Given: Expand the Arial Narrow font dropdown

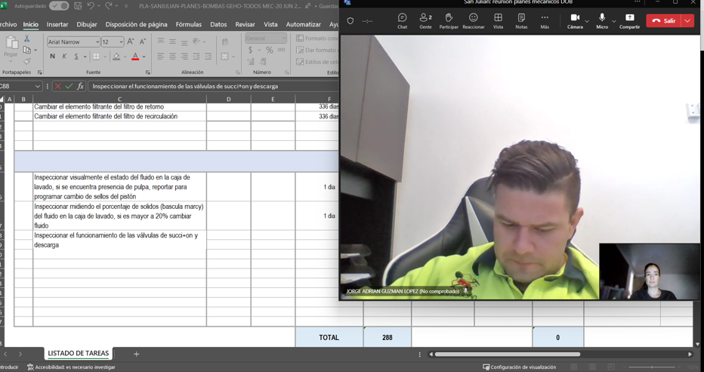Looking at the screenshot, I should pos(97,42).
